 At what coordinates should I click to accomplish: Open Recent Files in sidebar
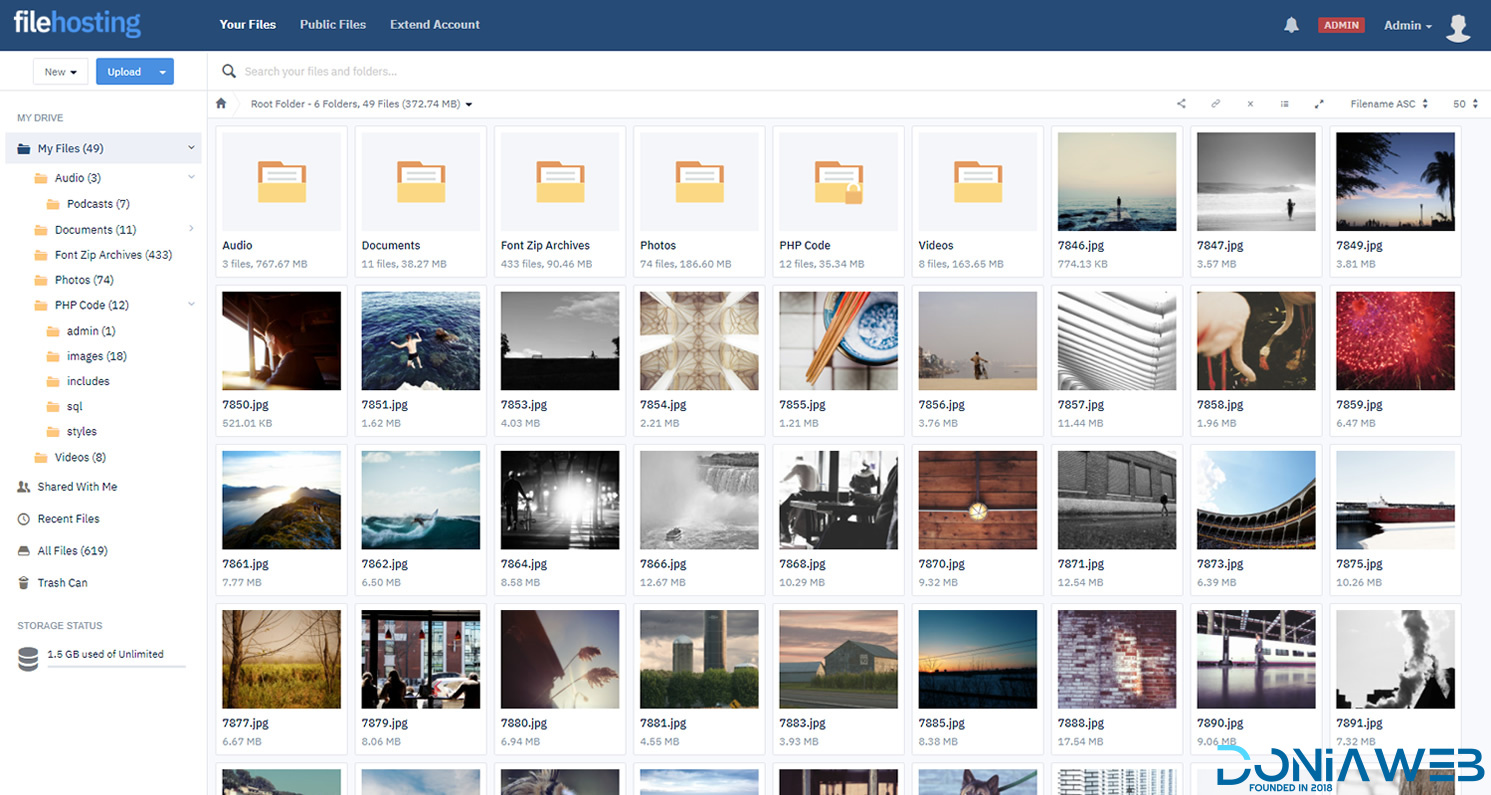pos(68,519)
